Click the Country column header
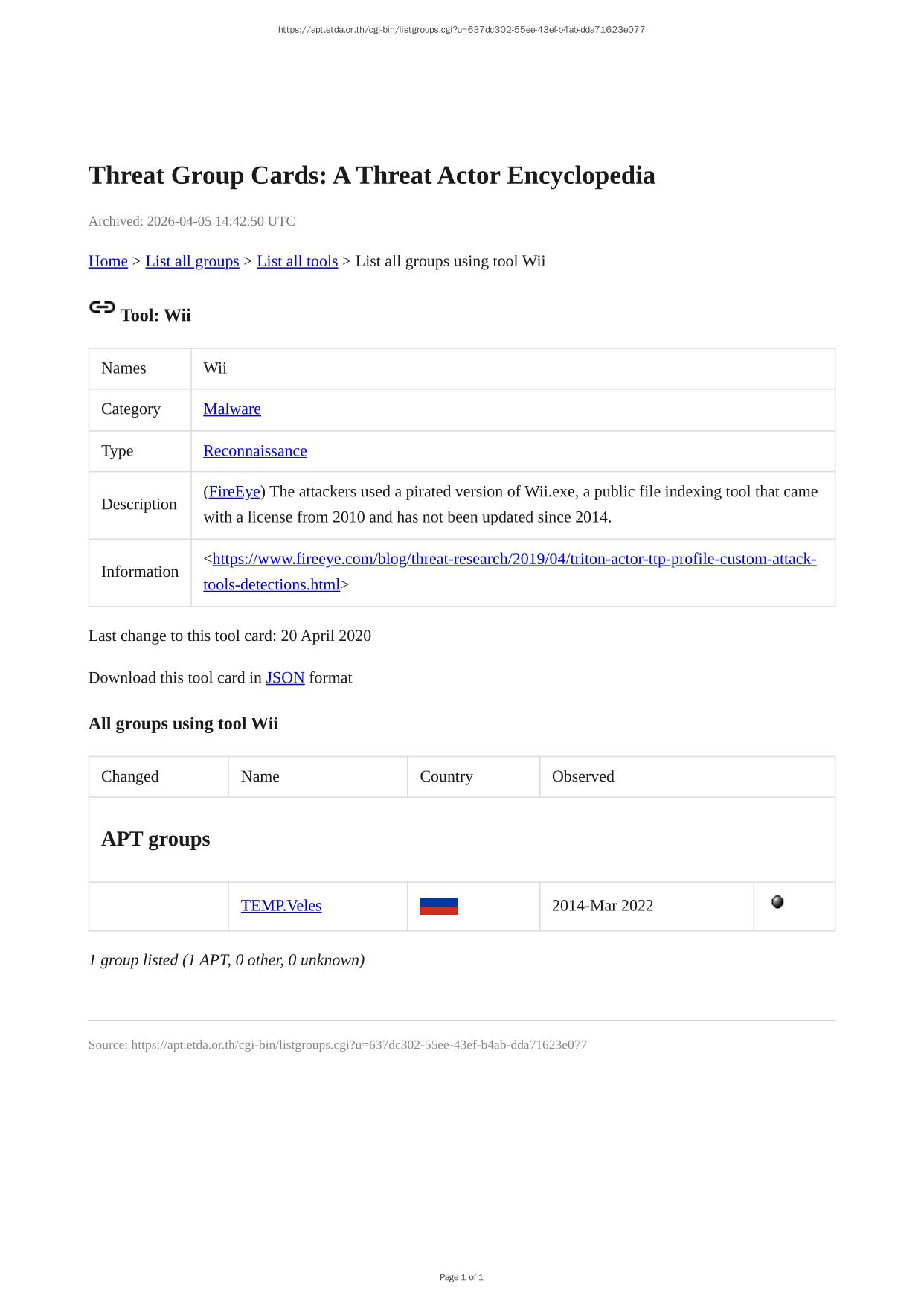The image size is (924, 1307). click(x=446, y=776)
